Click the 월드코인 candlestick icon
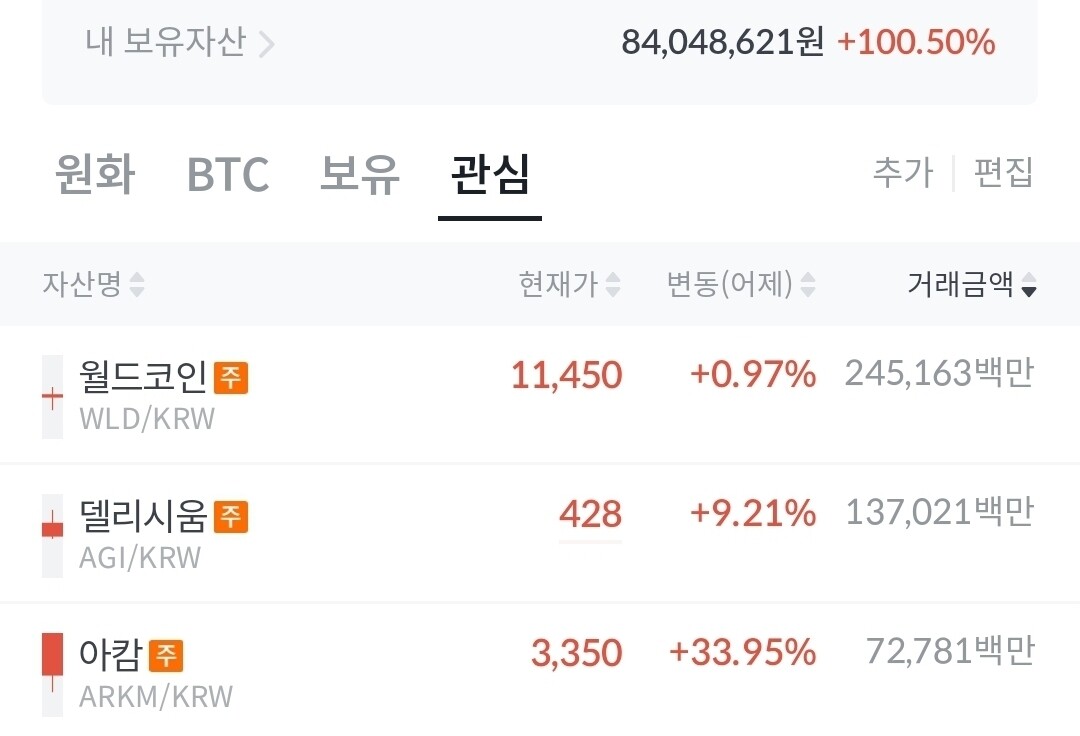This screenshot has width=1080, height=736. coord(52,396)
